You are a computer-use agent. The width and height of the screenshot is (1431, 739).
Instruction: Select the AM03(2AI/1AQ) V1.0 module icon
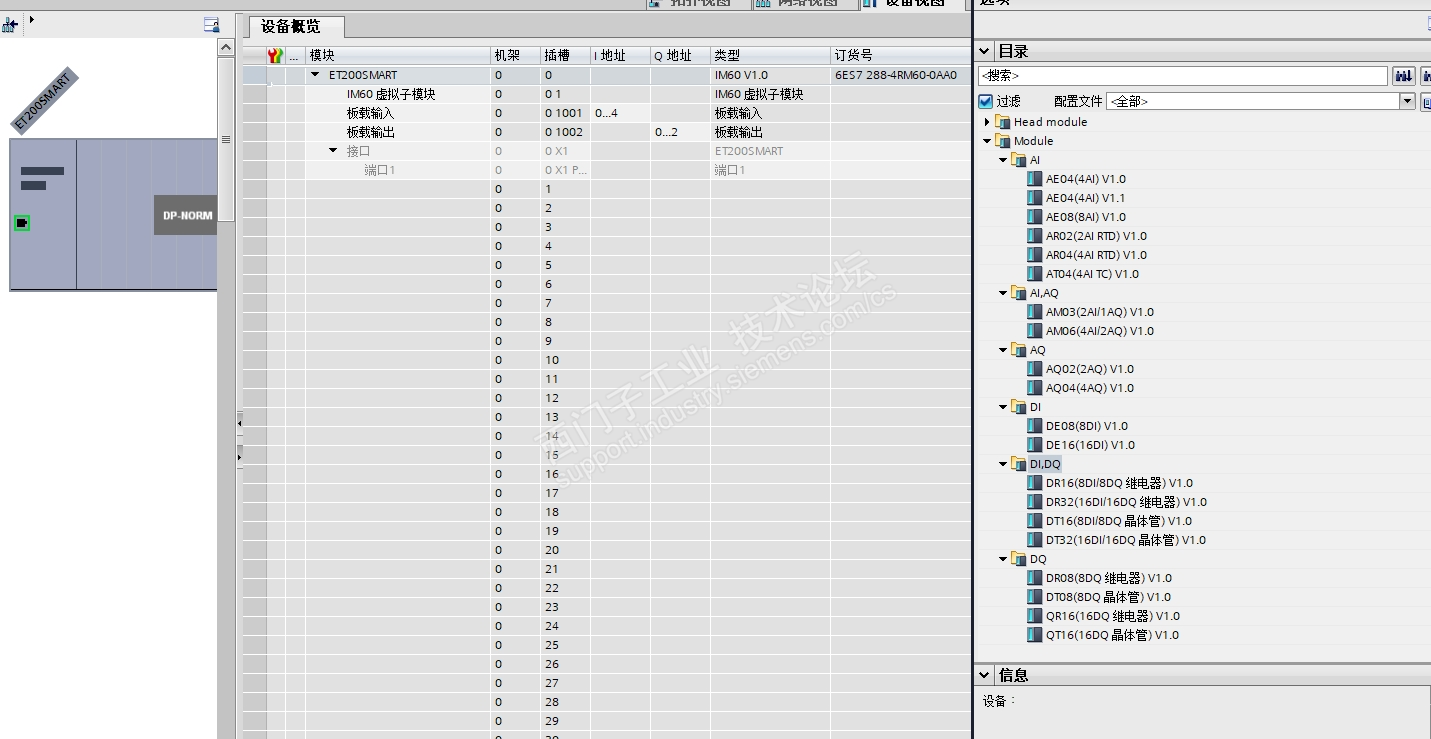(x=1035, y=312)
